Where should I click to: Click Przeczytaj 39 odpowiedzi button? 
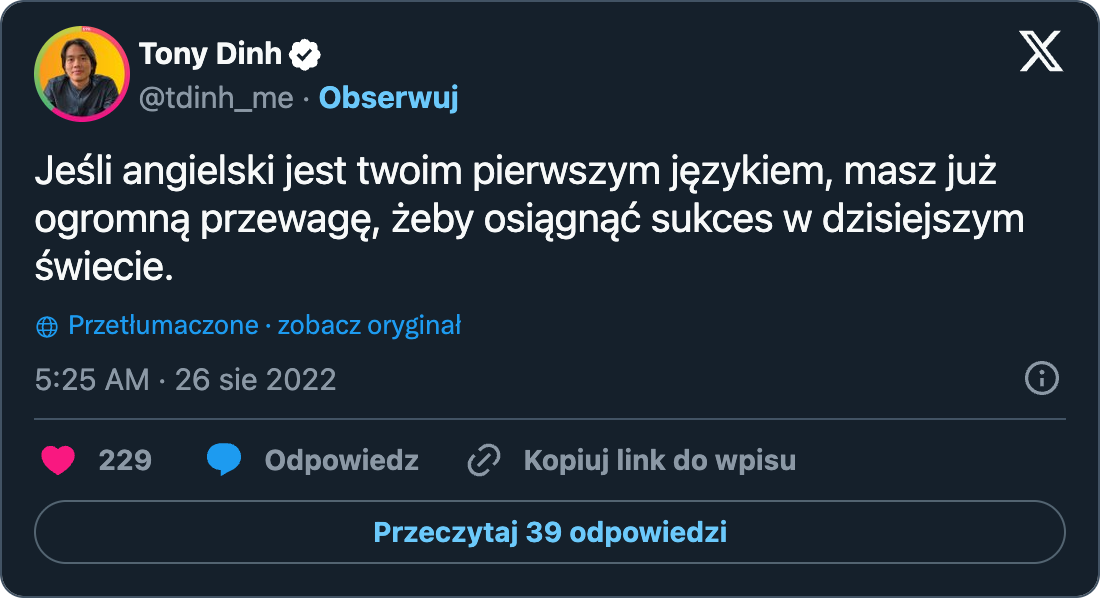(x=550, y=532)
